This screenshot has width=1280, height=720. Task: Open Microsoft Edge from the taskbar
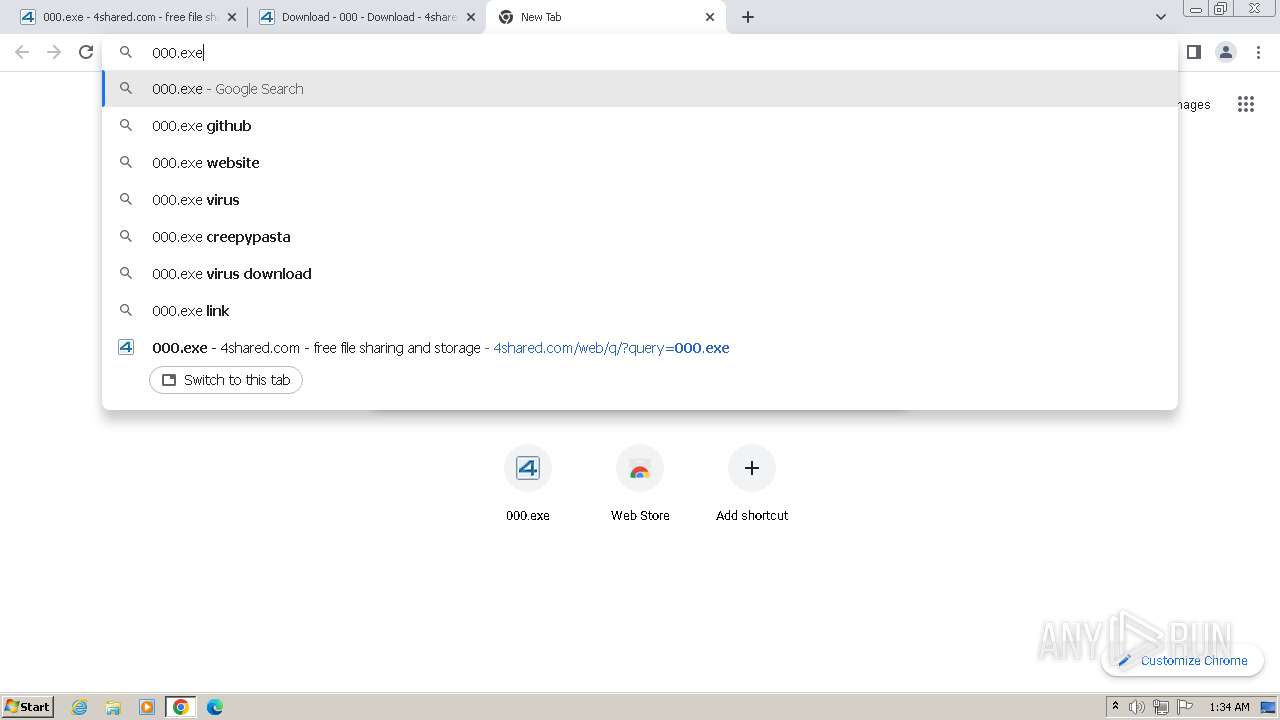pos(215,707)
